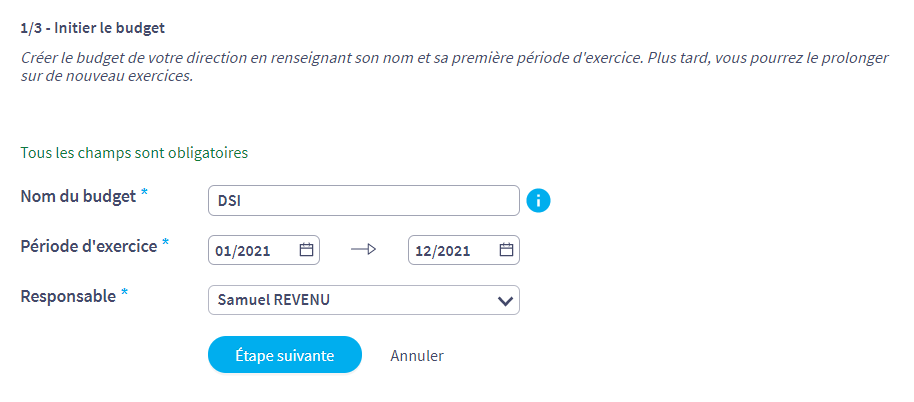Click the asterisk next to Nom du budget
The height and width of the screenshot is (402, 914).
[x=144, y=195]
